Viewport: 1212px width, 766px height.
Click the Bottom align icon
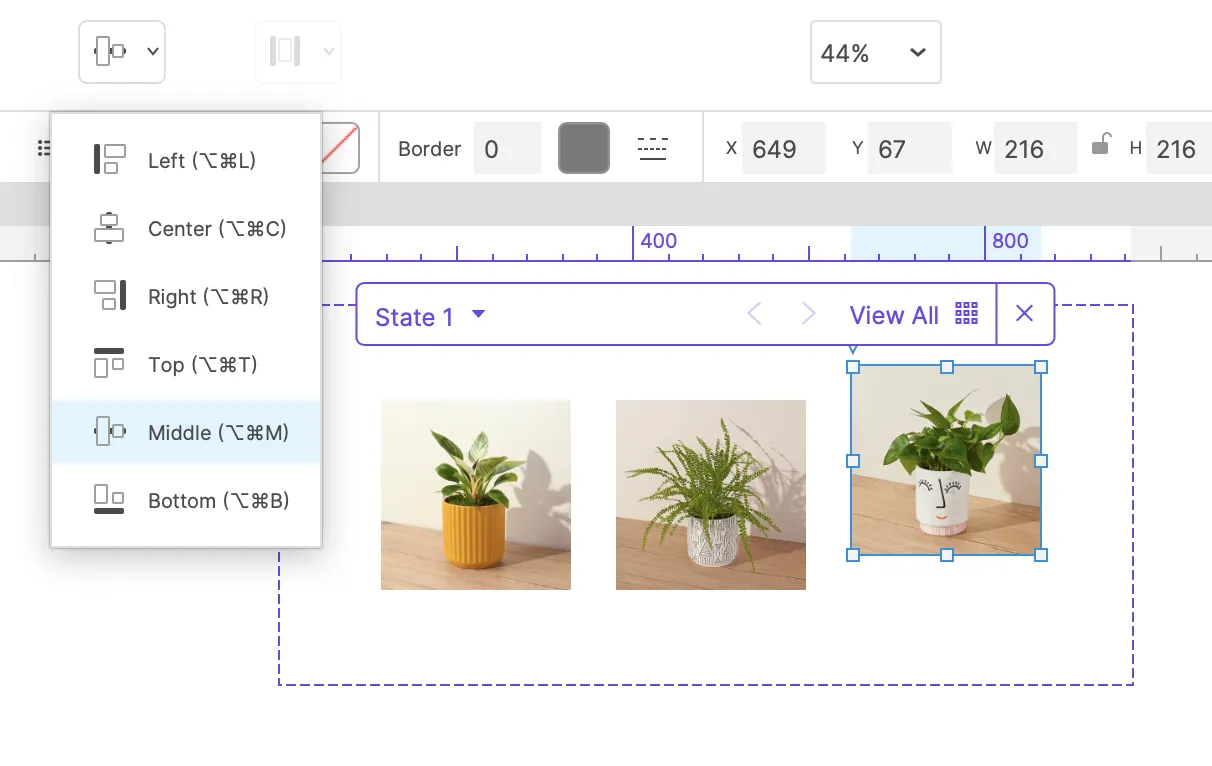pos(109,500)
